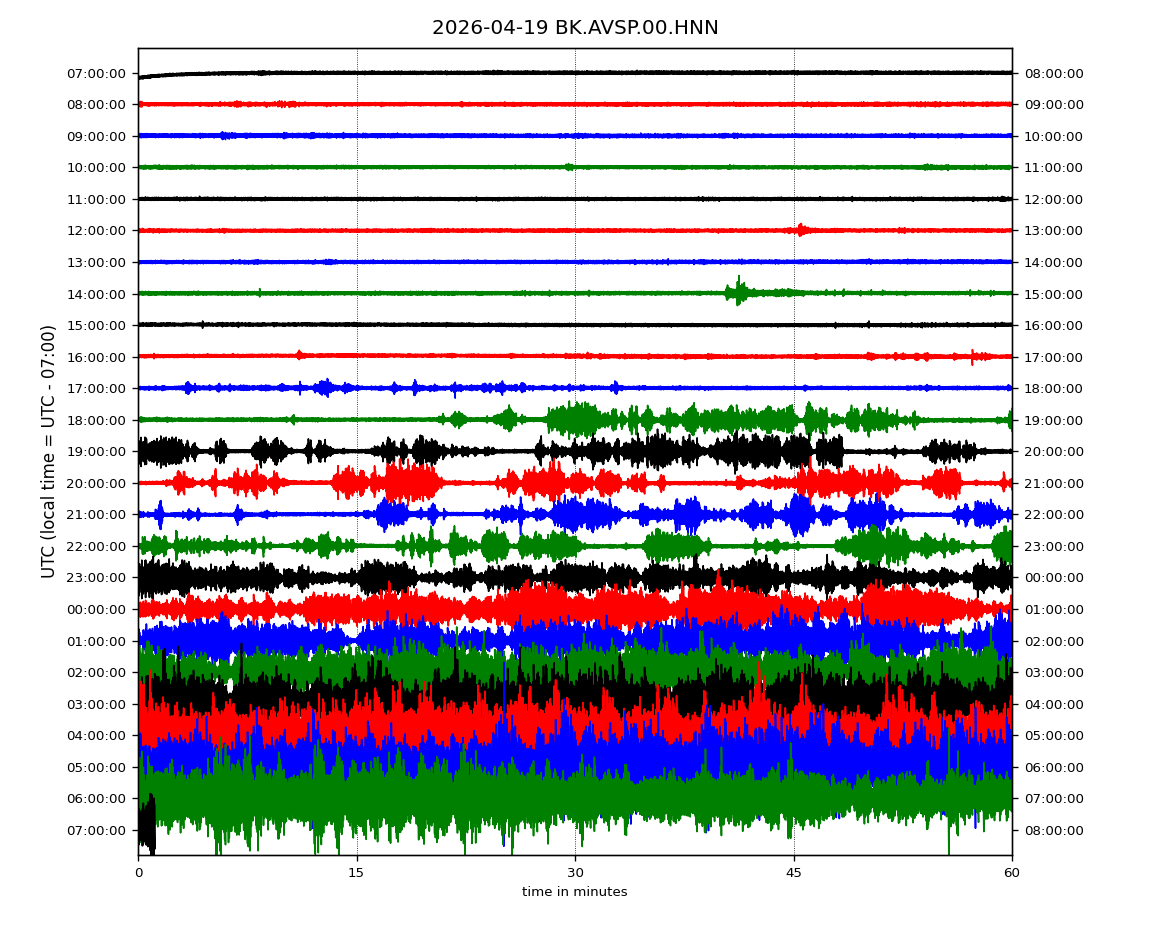Viewport: 1150px width, 950px height.
Task: Click the right-axis local time label 19:00:00
Action: (1053, 420)
